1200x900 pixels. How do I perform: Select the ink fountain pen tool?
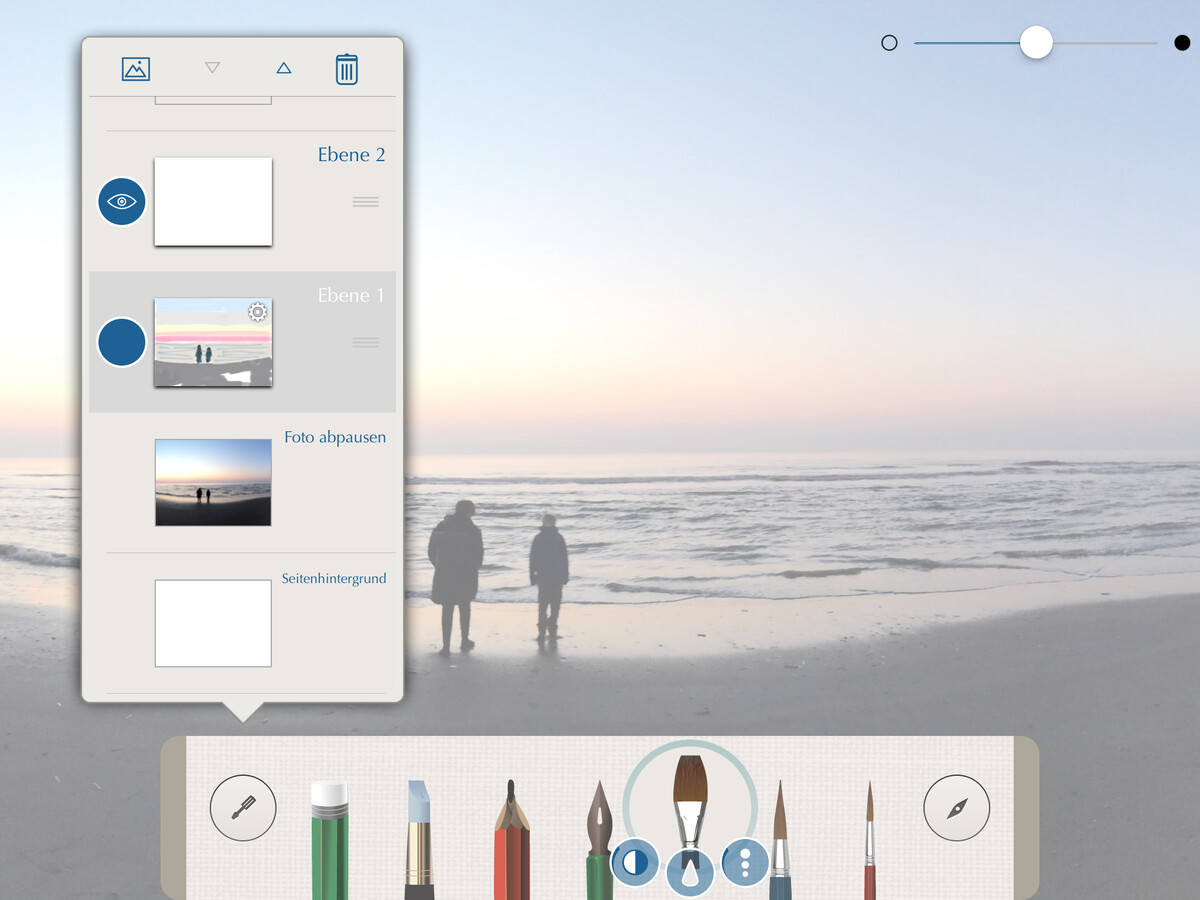pyautogui.click(x=599, y=840)
